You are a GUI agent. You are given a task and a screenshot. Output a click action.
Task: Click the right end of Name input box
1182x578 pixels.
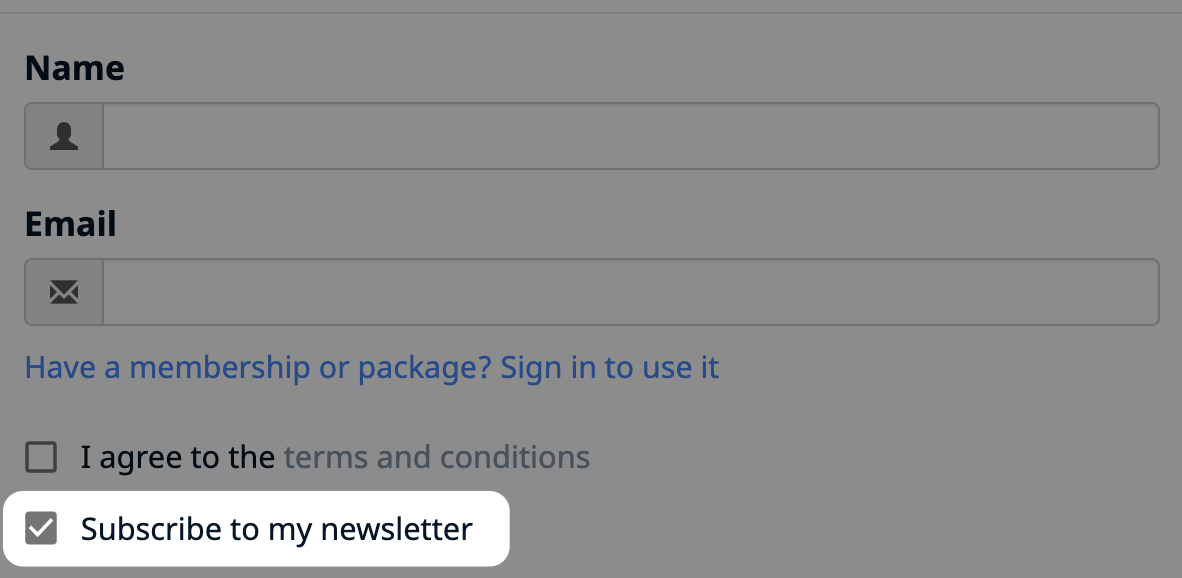[x=1131, y=136]
